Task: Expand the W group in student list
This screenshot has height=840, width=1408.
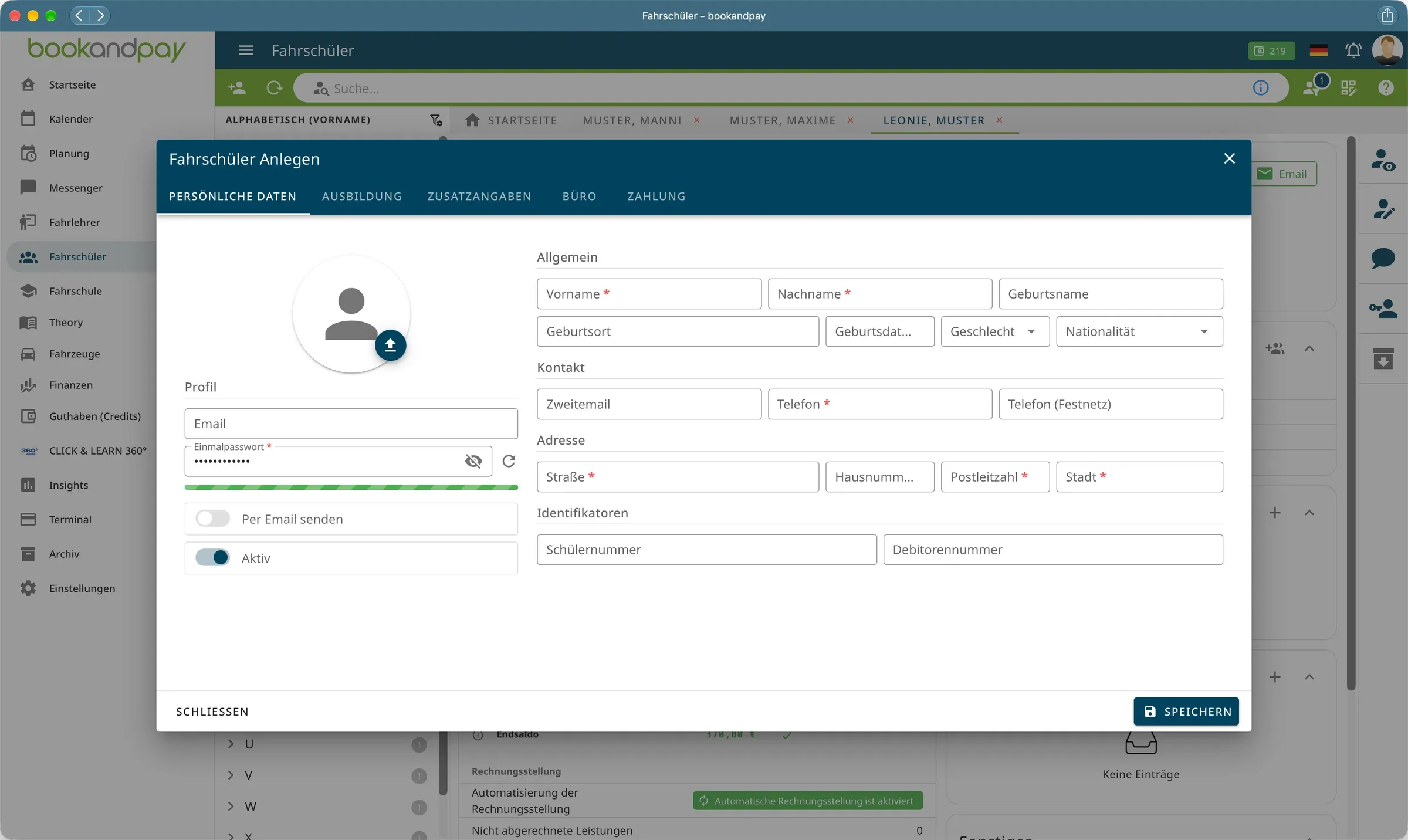Action: tap(231, 806)
